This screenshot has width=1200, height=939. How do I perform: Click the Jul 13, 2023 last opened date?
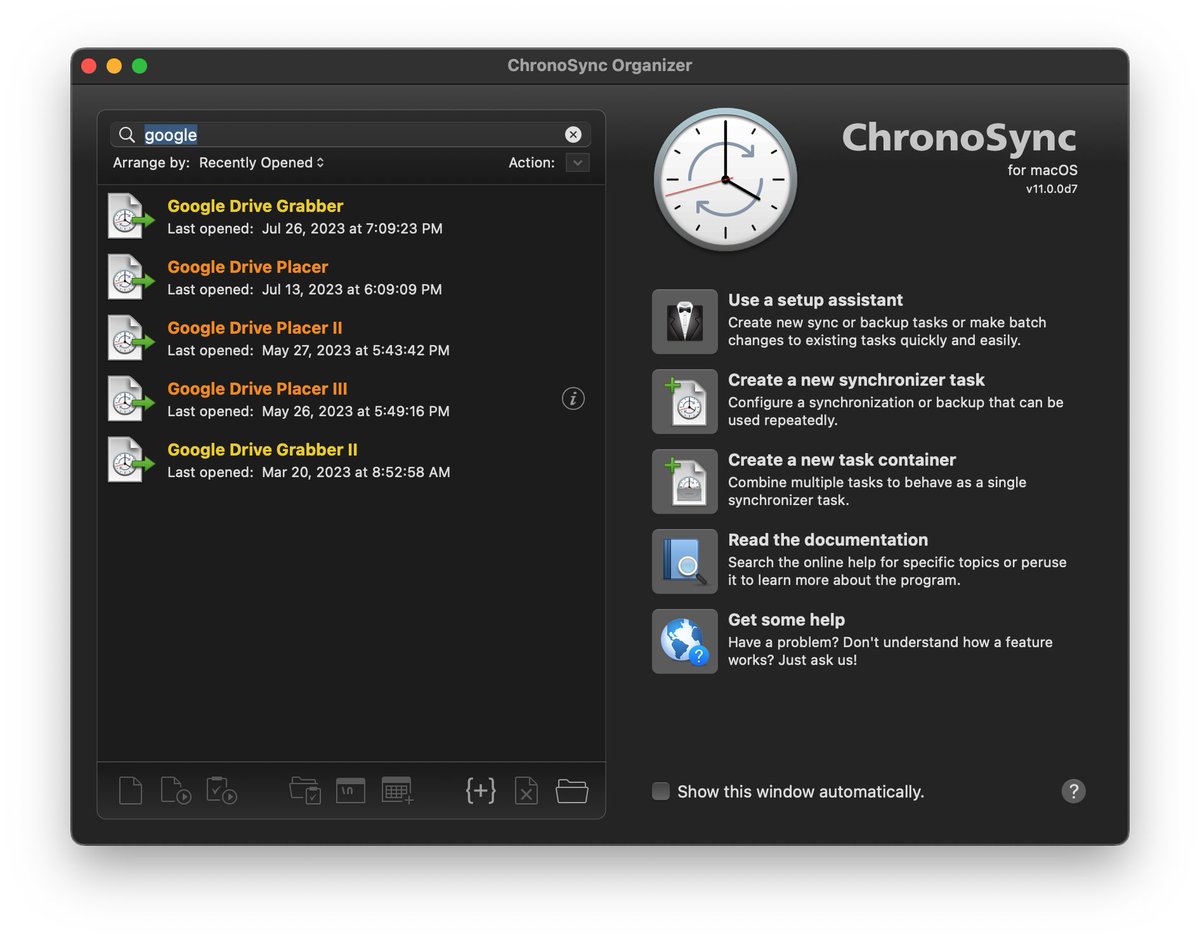pyautogui.click(x=352, y=290)
